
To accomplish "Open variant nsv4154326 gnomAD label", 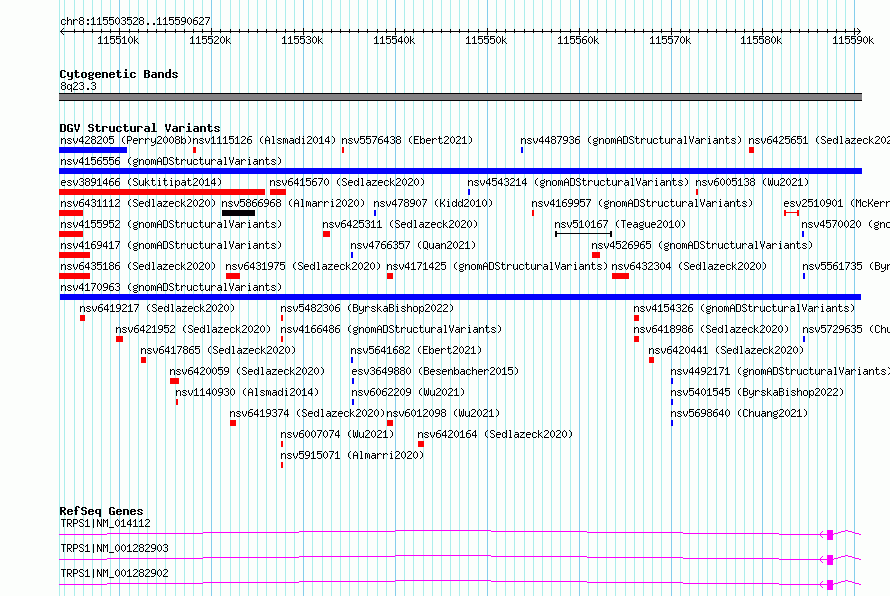I will 744,308.
